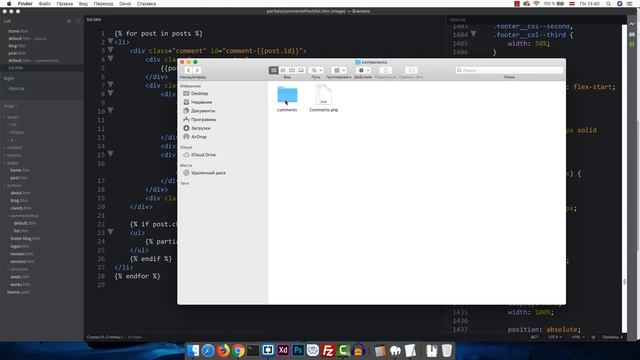Open Photoshop from the Dock
The width and height of the screenshot is (640, 360).
click(298, 350)
